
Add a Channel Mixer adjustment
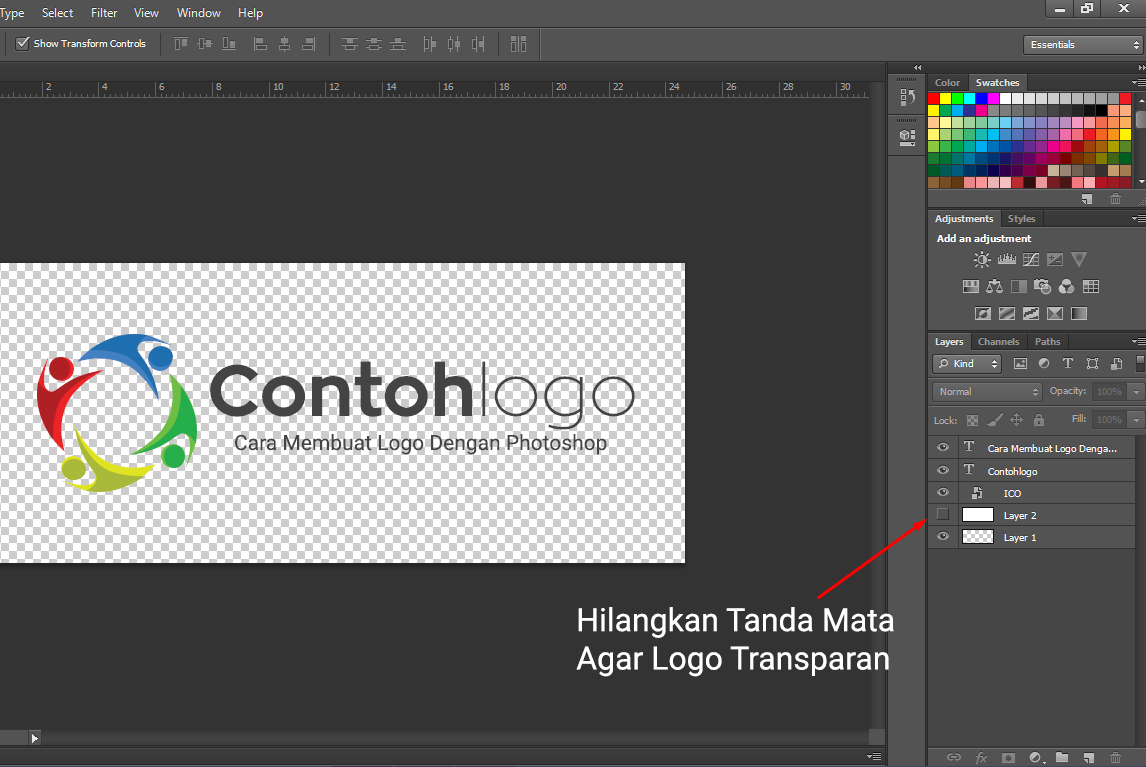click(1066, 287)
